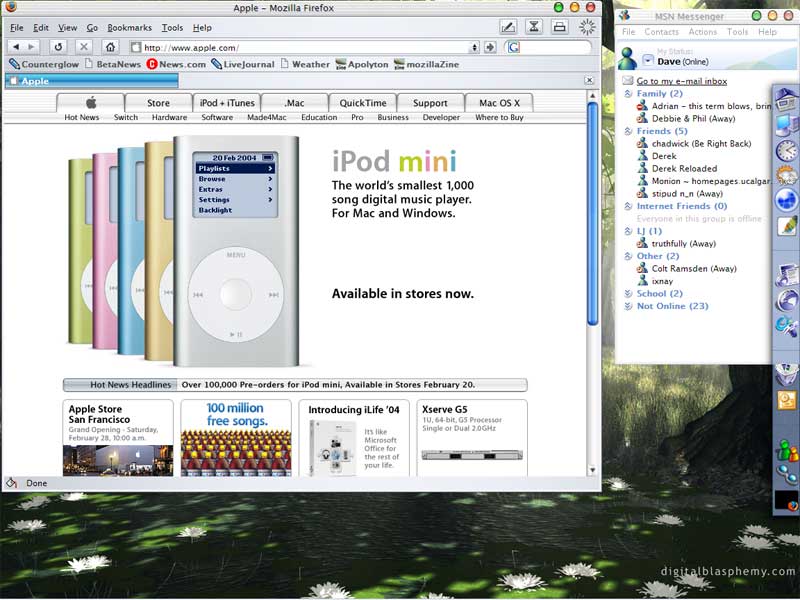The image size is (800, 600).
Task: Open the Apple logo home tab
Action: 91,103
